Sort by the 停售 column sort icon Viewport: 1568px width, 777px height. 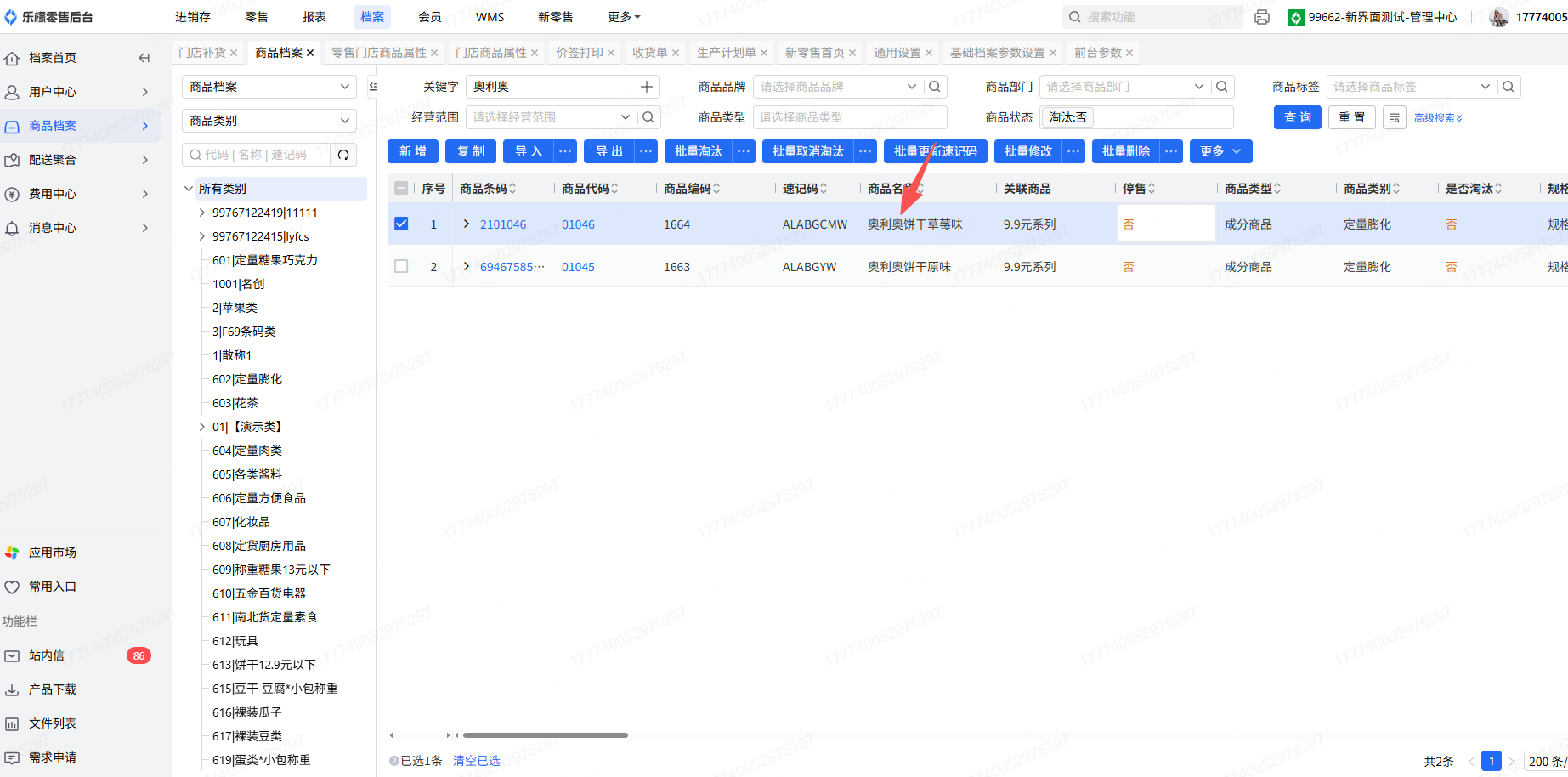1152,189
